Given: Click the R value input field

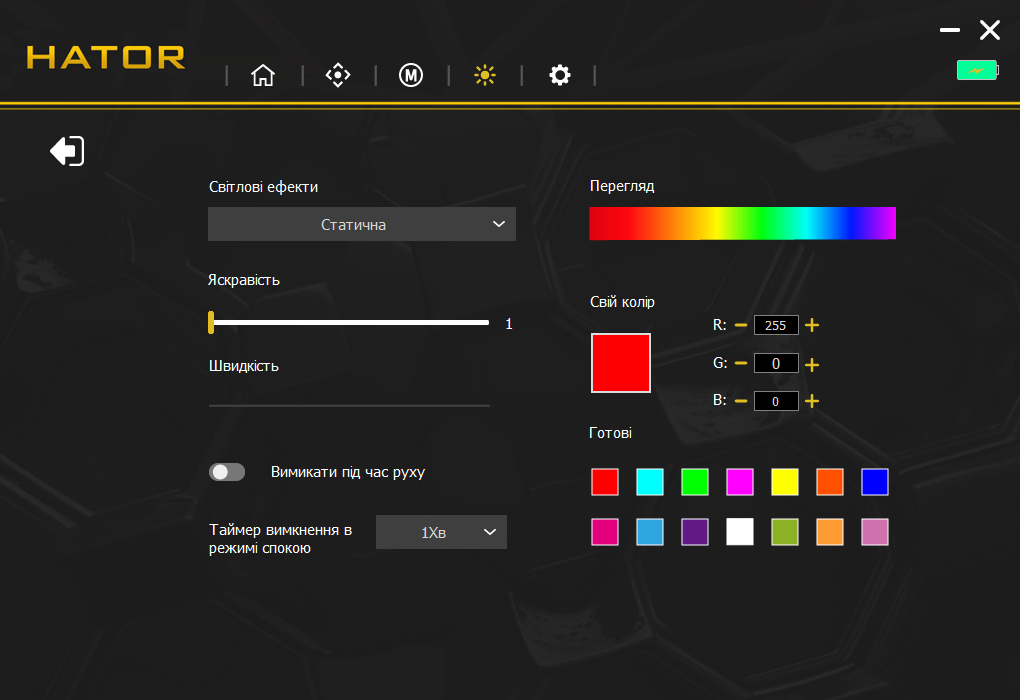Looking at the screenshot, I should [x=776, y=325].
